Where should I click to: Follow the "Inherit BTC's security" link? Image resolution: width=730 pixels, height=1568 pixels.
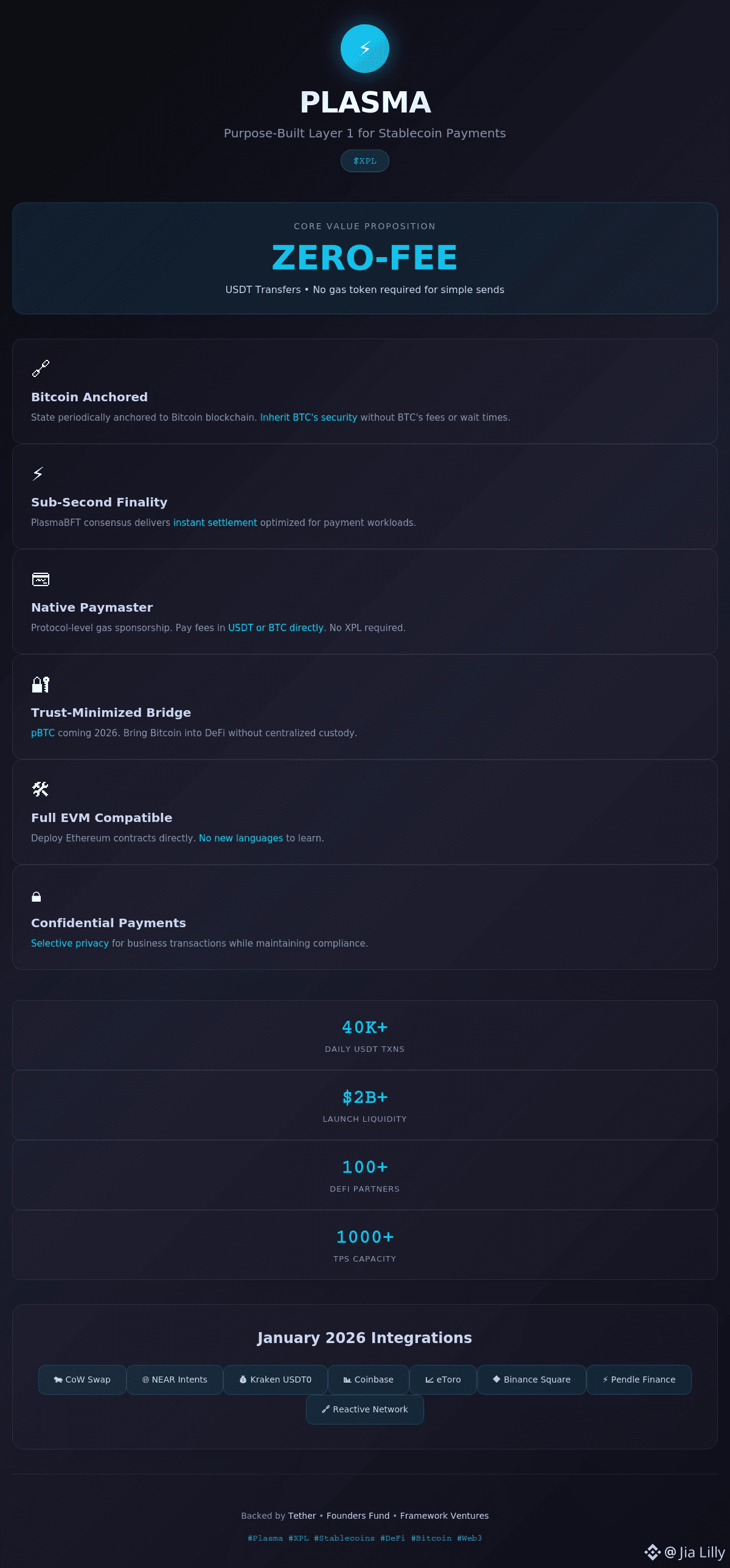click(x=308, y=418)
